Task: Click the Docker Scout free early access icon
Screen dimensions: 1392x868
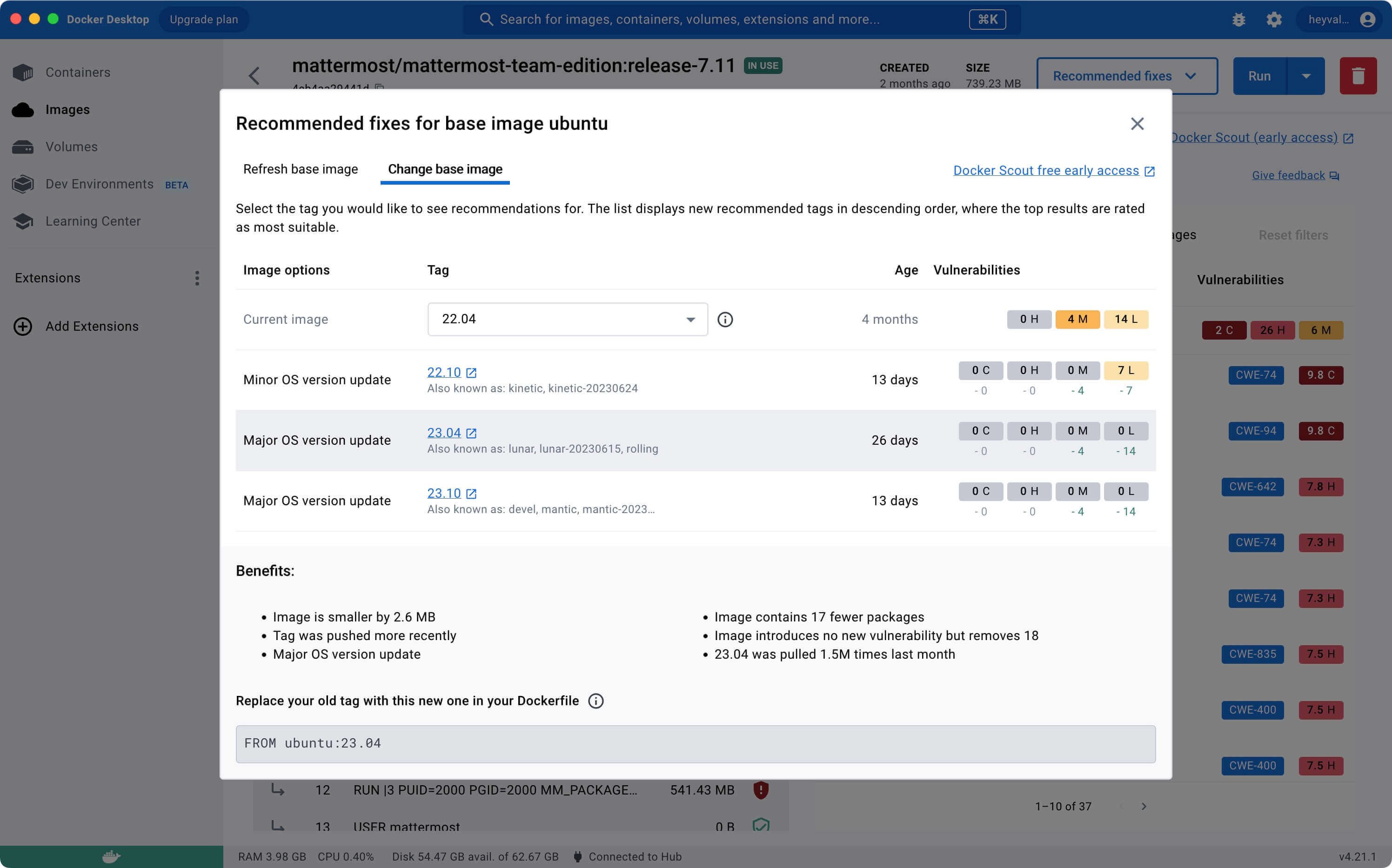Action: pyautogui.click(x=1149, y=170)
